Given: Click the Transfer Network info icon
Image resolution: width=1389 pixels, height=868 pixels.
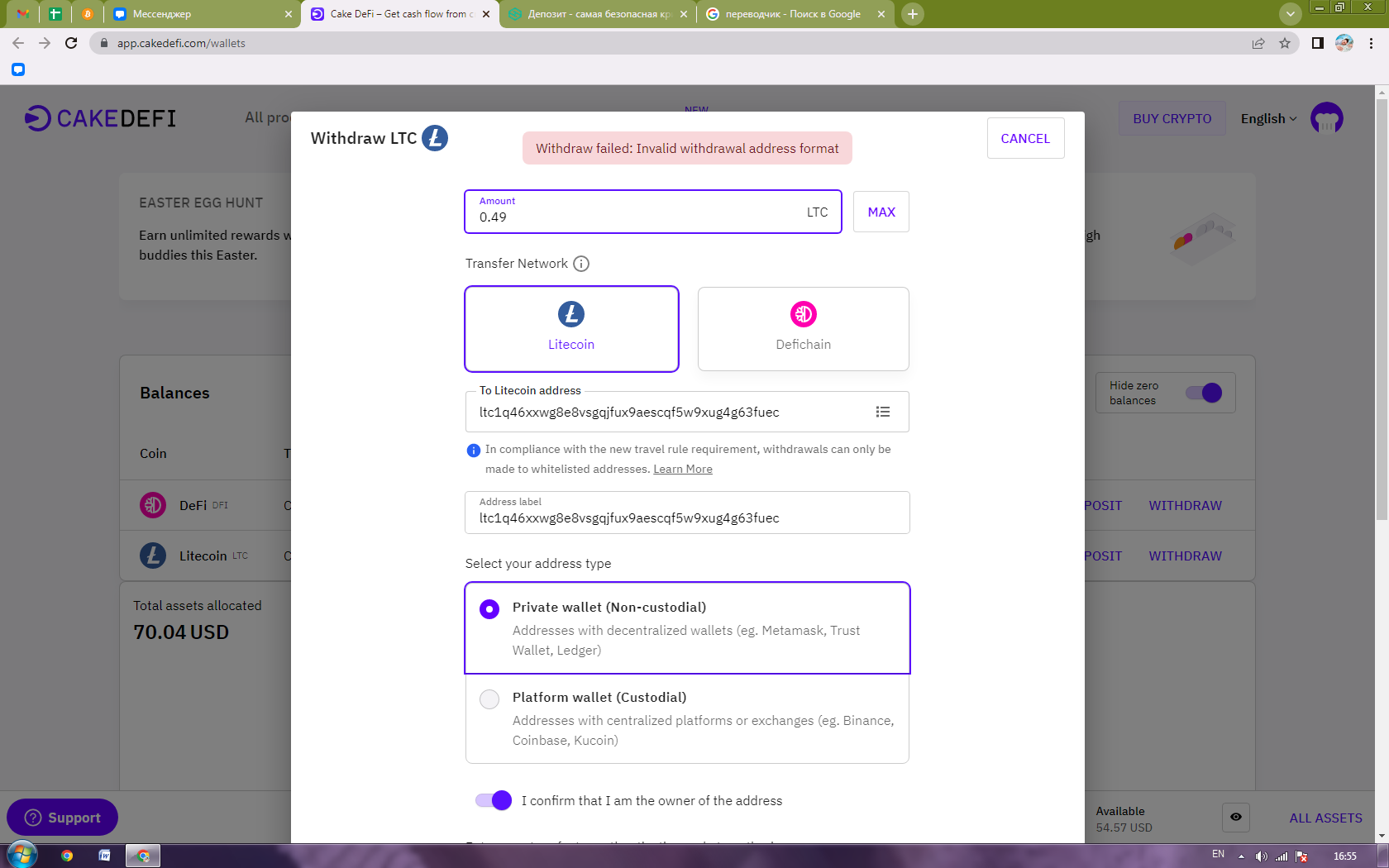Looking at the screenshot, I should (581, 264).
